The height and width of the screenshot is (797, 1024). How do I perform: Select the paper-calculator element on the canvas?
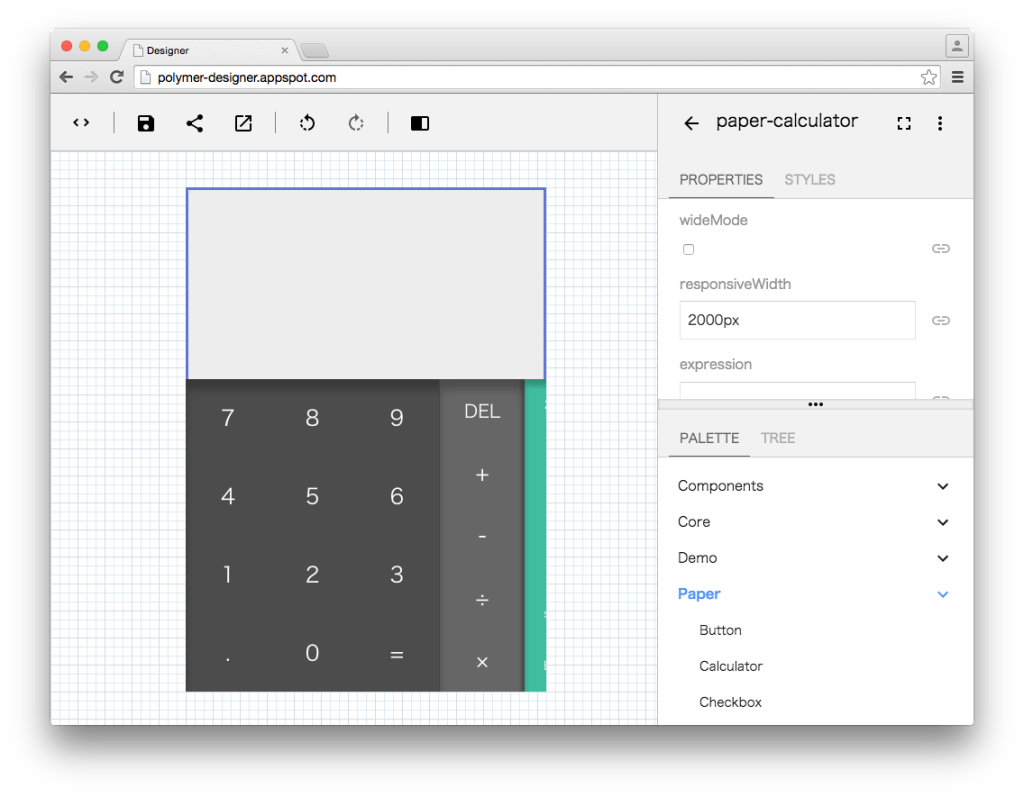pyautogui.click(x=365, y=283)
